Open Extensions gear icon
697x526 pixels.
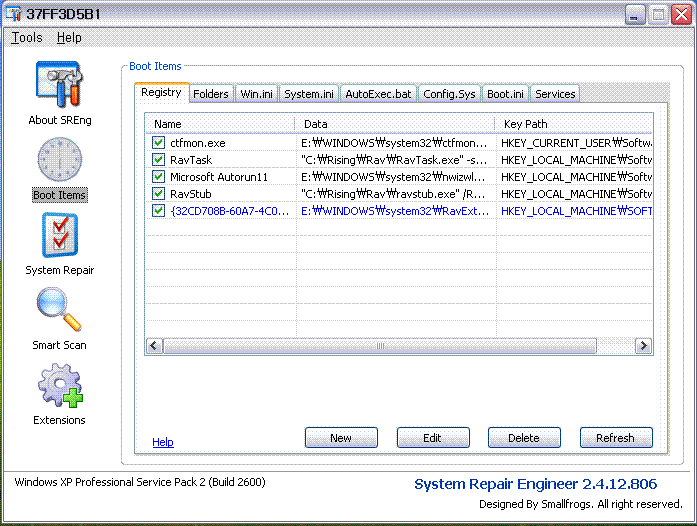(x=59, y=386)
